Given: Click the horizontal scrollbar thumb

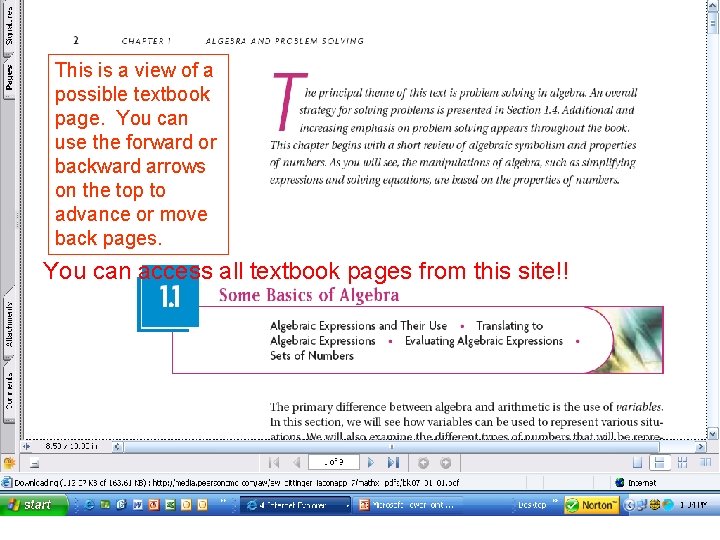Looking at the screenshot, I should (392, 446).
